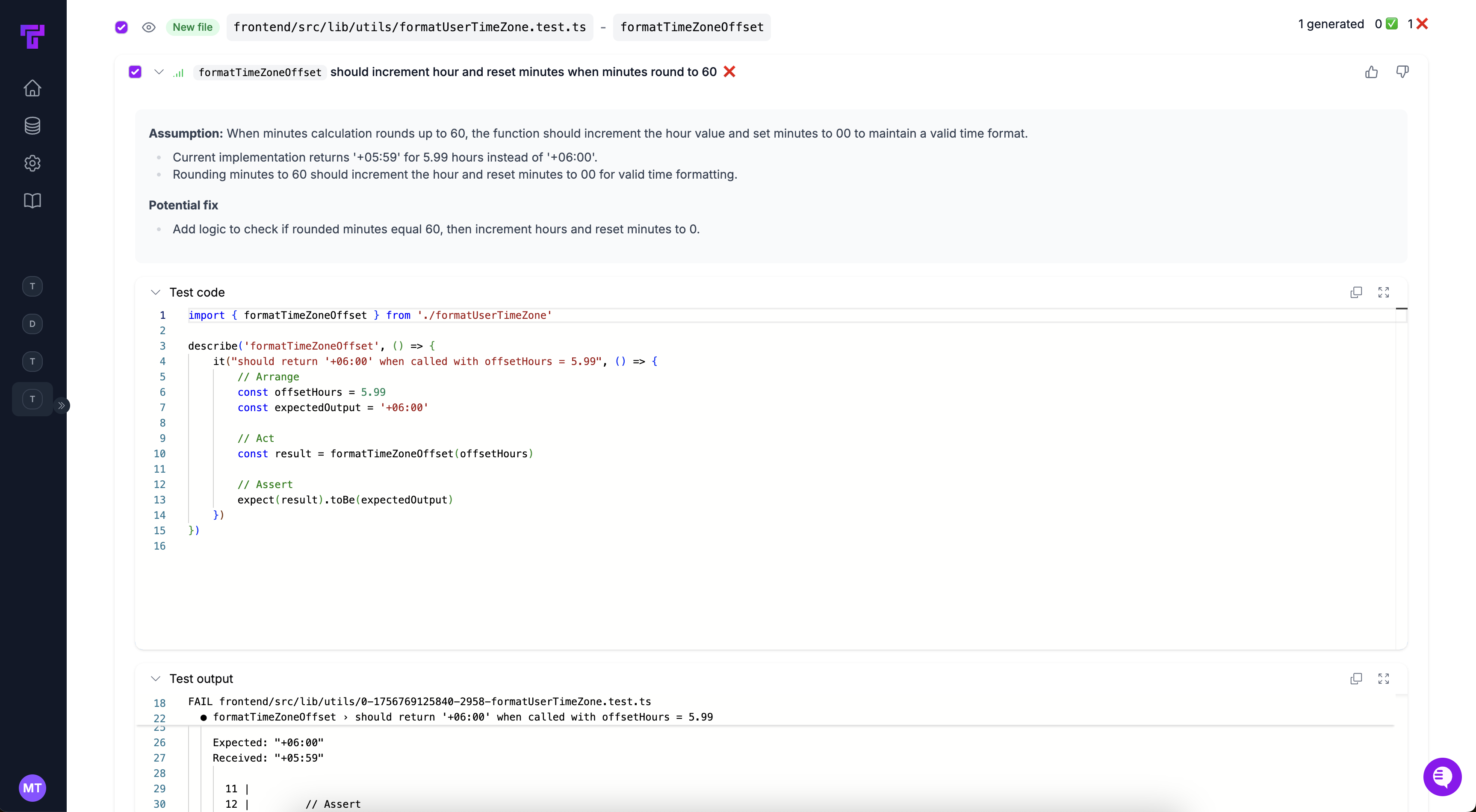Click code line 1 import statement
Image resolution: width=1476 pixels, height=812 pixels.
(x=370, y=315)
